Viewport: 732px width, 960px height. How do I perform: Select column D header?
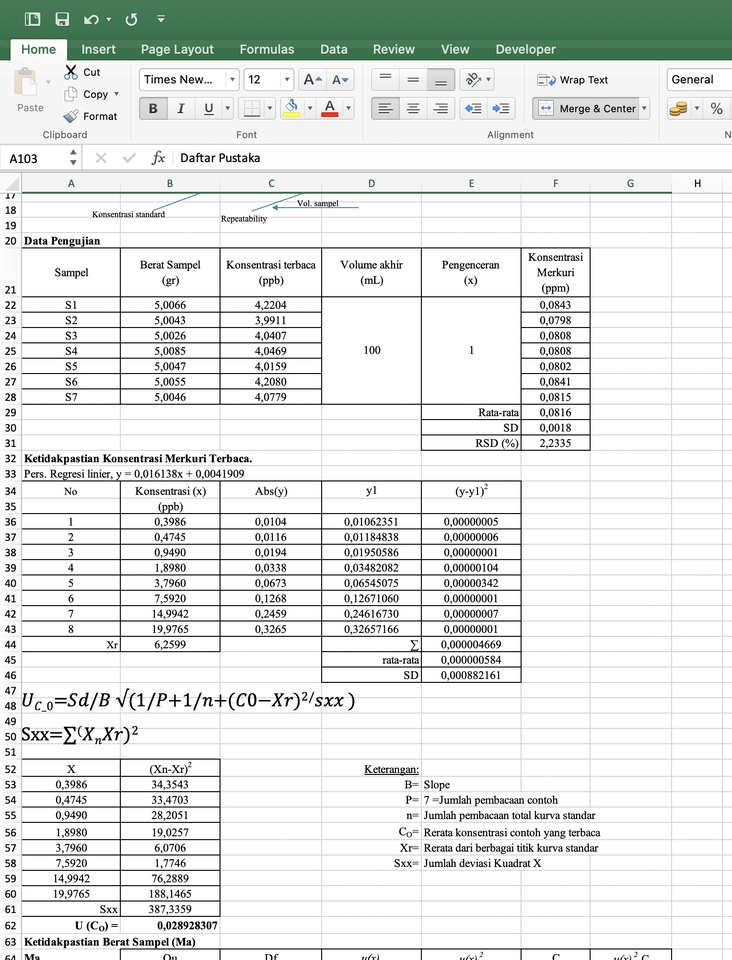point(372,183)
